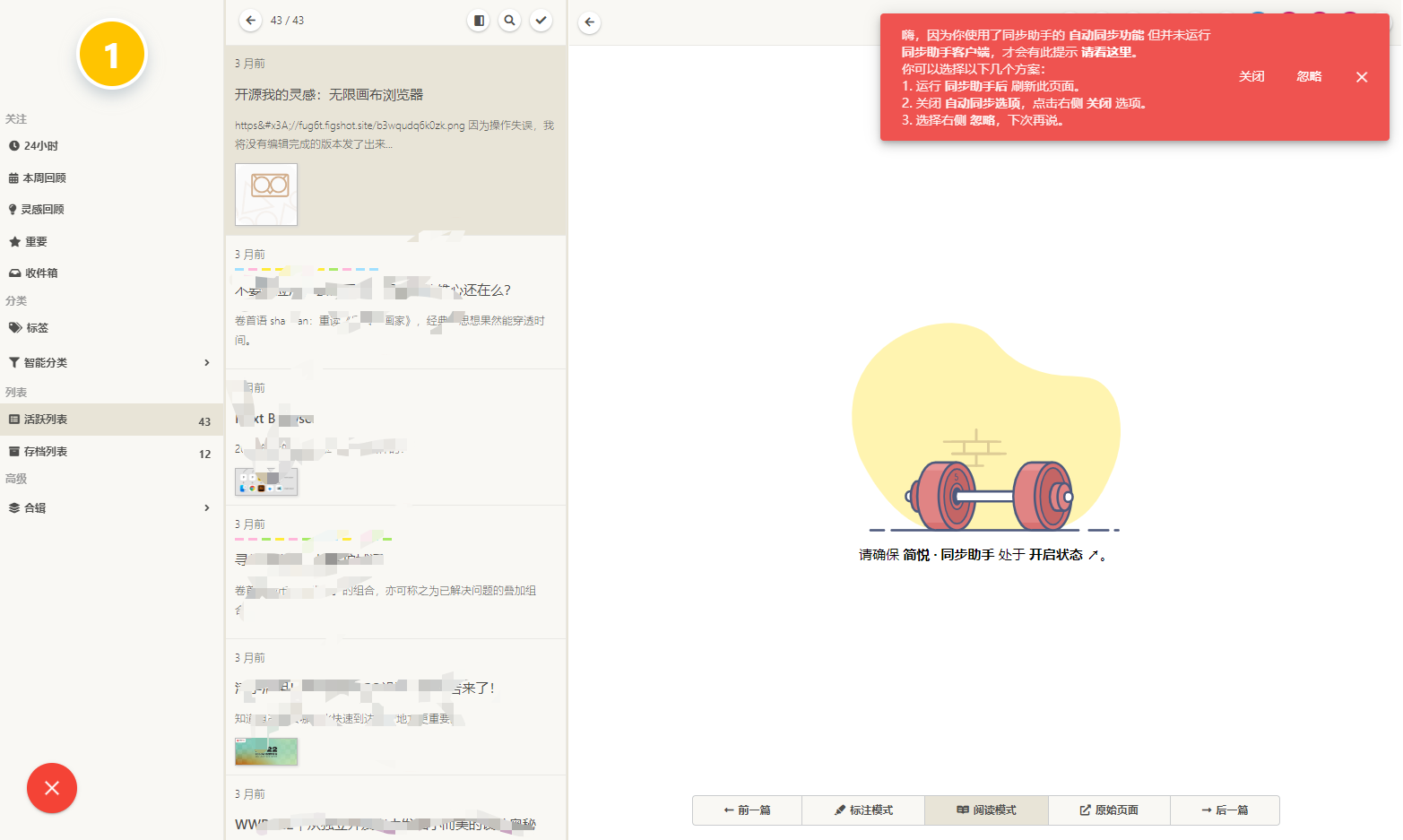The height and width of the screenshot is (840, 1403).
Task: Click the back arrow in the reading pane
Action: pyautogui.click(x=589, y=22)
